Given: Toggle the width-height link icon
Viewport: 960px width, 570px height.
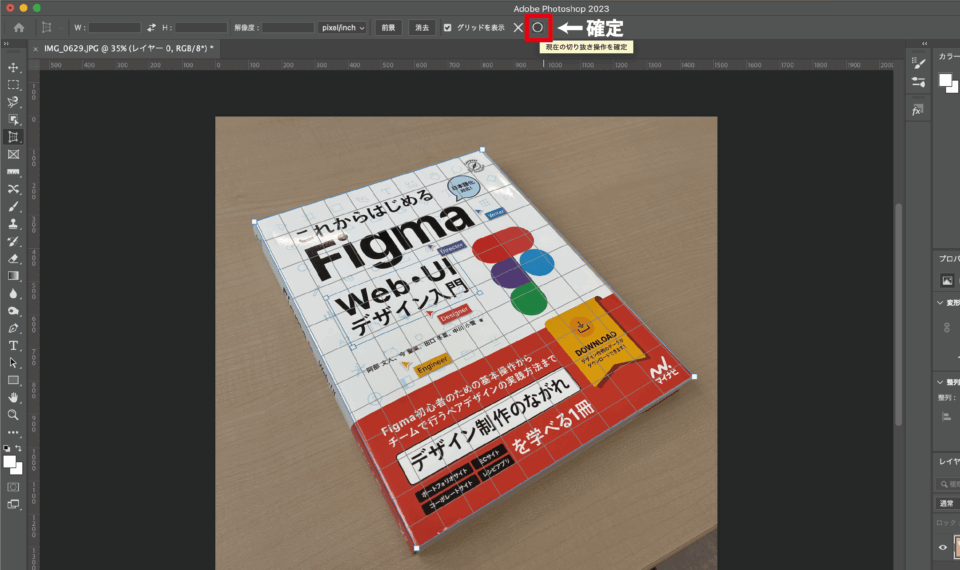Looking at the screenshot, I should [947, 328].
